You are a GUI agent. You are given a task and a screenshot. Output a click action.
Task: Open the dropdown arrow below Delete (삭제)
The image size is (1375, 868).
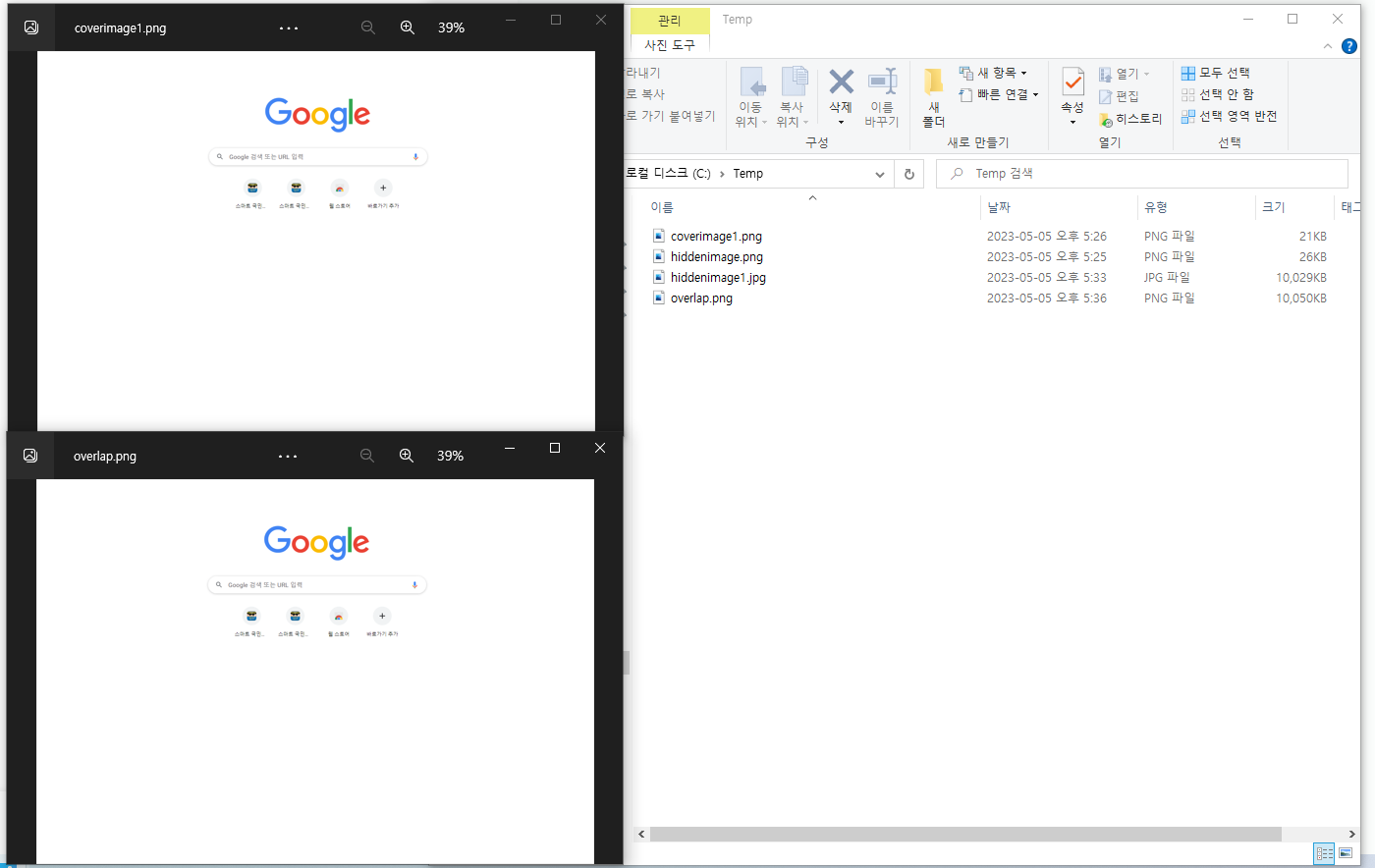click(x=841, y=123)
